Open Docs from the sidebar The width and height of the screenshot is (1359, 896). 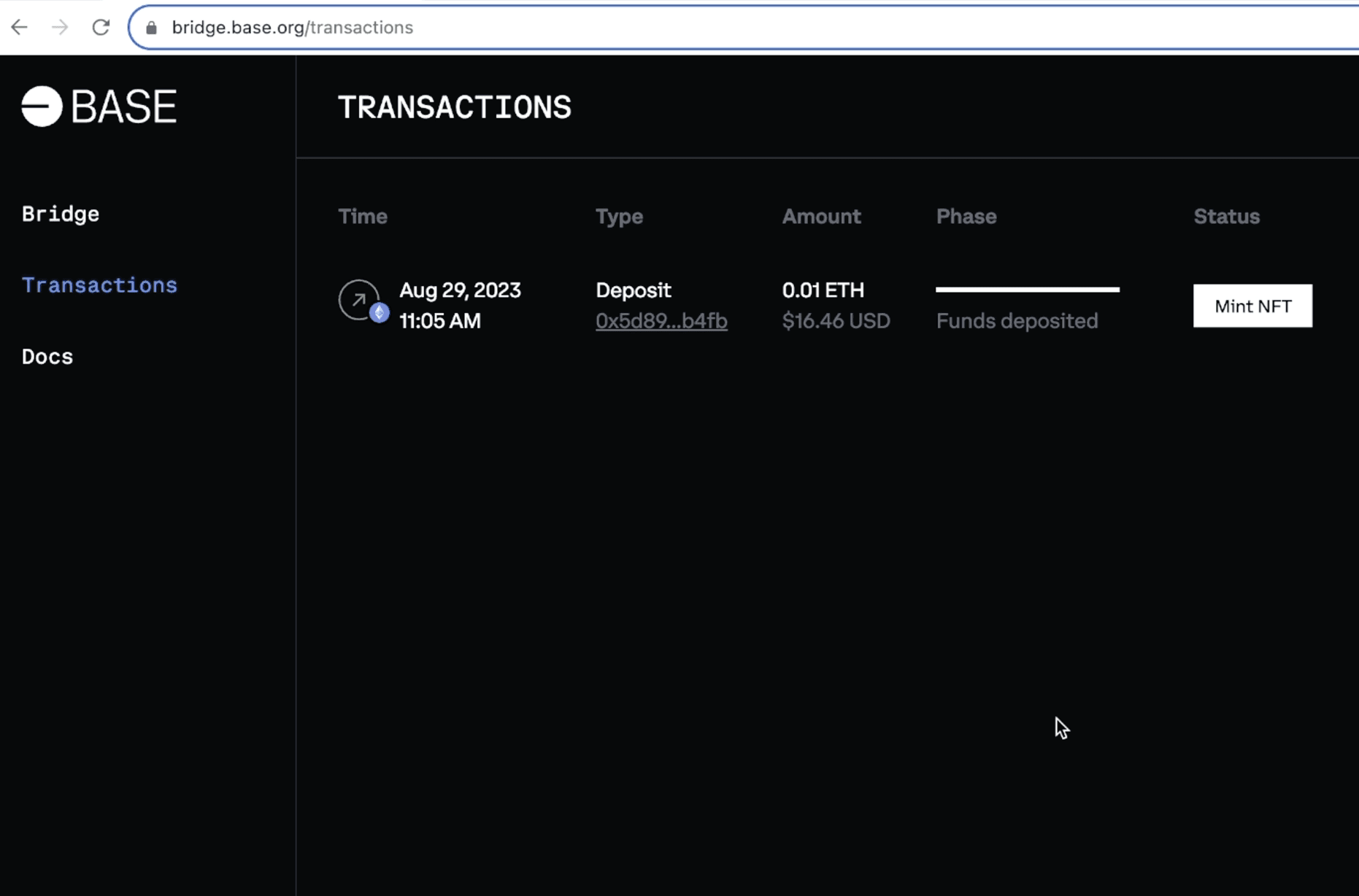pos(47,356)
